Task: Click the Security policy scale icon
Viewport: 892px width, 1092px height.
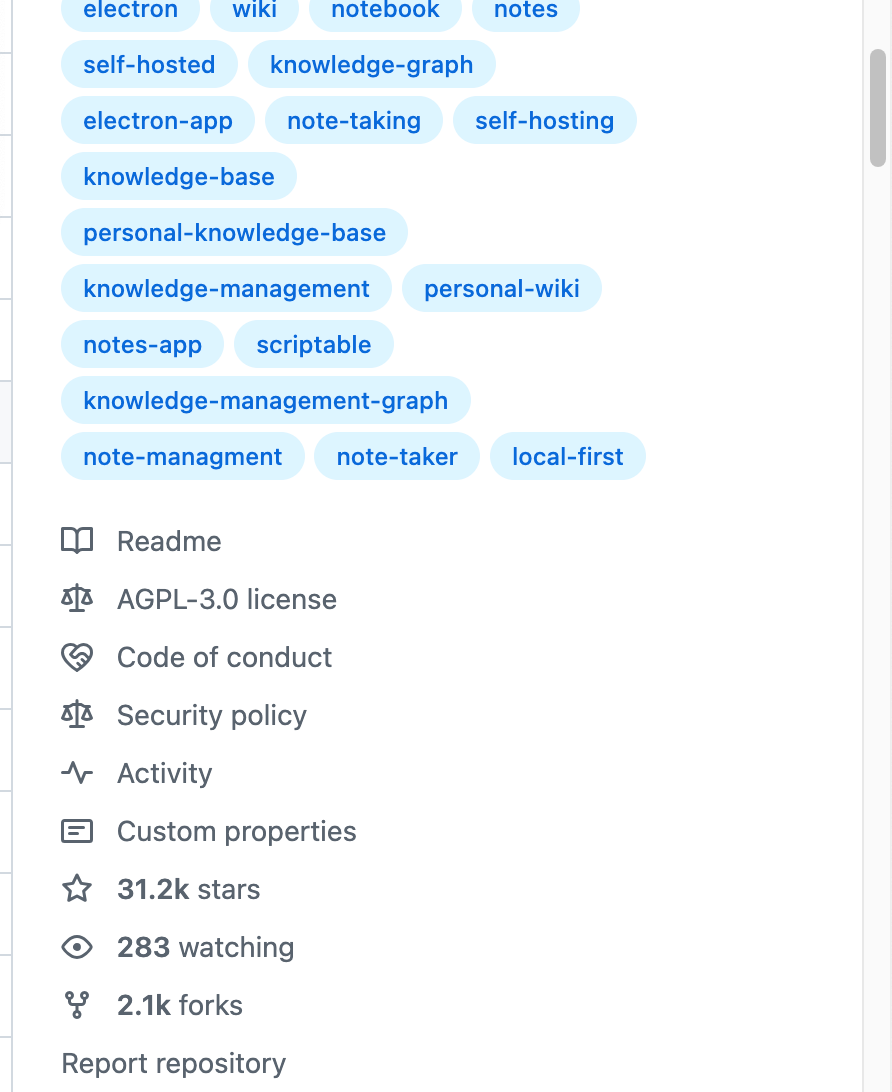Action: pyautogui.click(x=77, y=715)
